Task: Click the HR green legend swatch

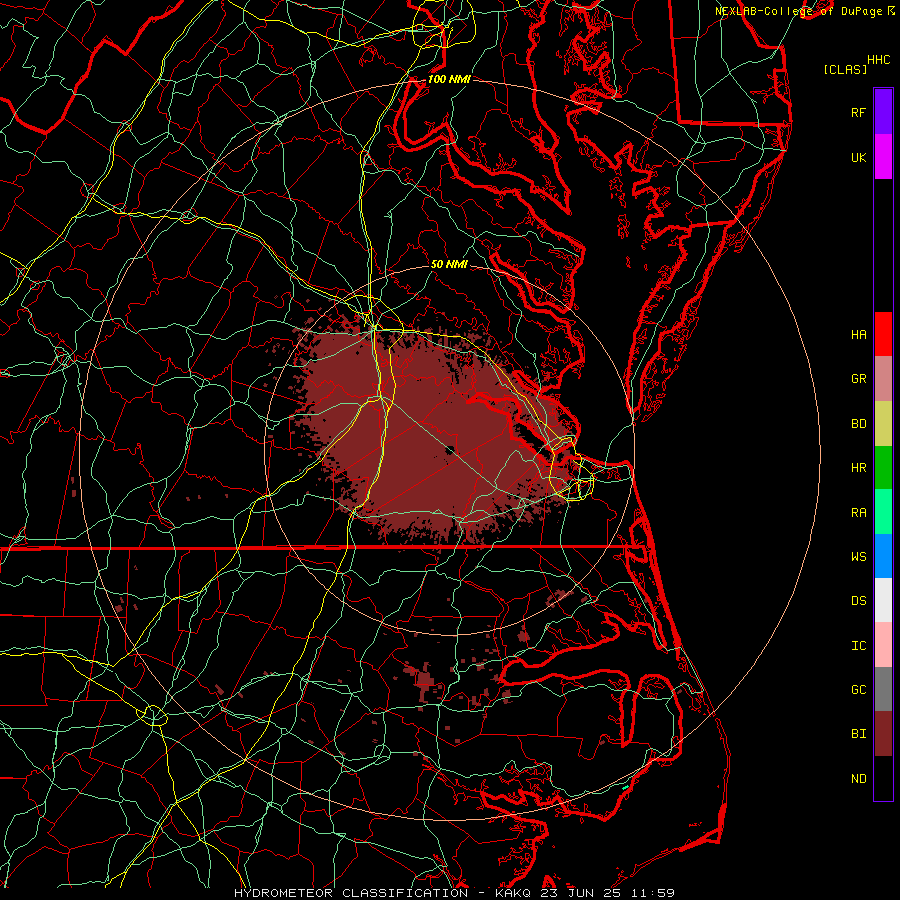Action: click(883, 467)
